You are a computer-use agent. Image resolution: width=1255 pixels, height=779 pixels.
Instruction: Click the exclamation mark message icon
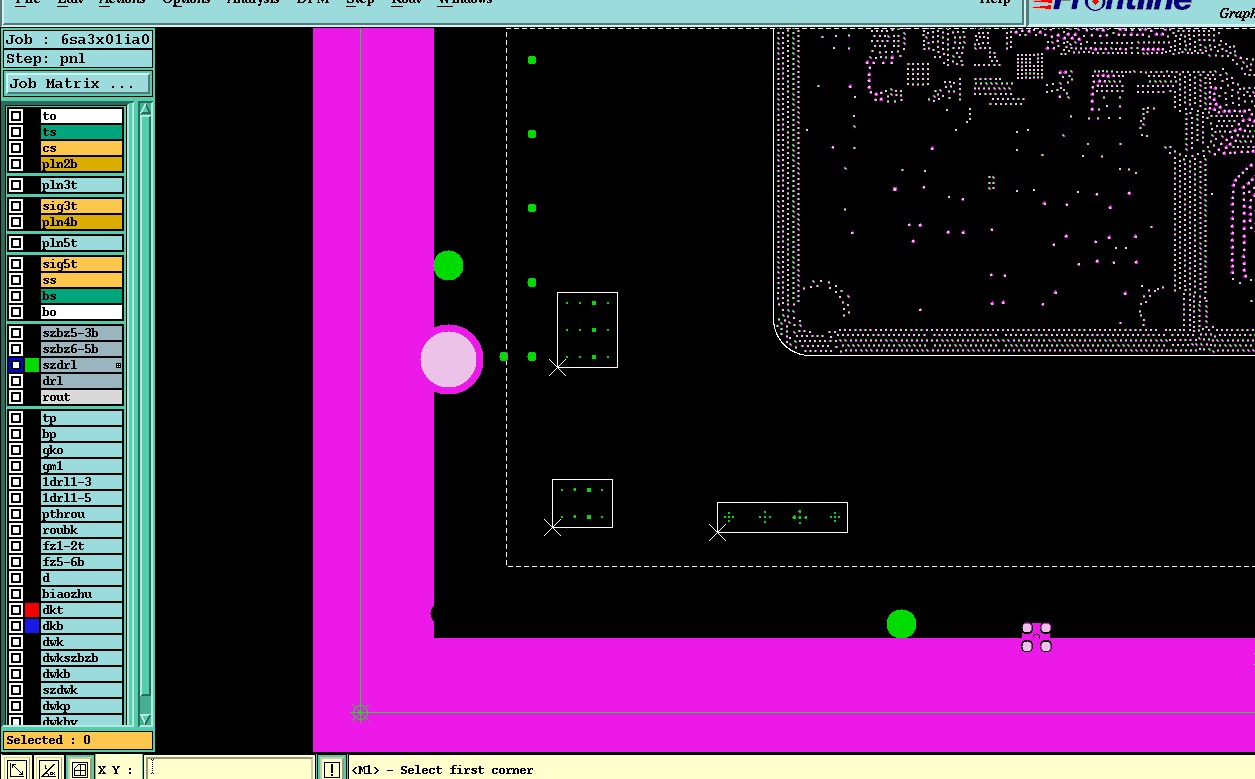point(332,769)
